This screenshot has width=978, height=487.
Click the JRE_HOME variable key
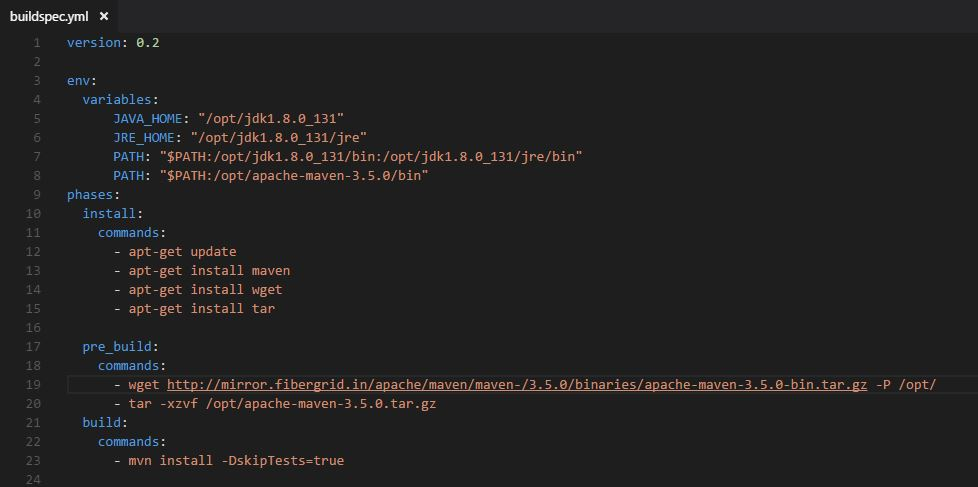(144, 138)
